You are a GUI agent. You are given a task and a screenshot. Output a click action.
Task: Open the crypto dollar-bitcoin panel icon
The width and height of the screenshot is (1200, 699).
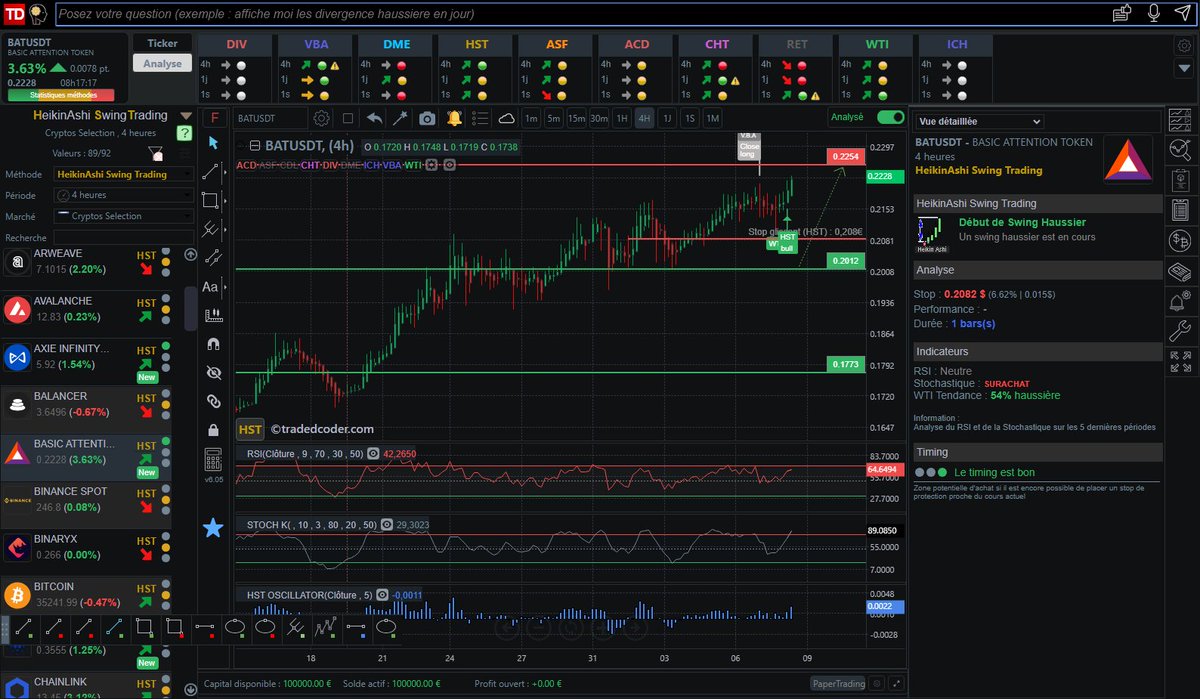(x=1179, y=241)
